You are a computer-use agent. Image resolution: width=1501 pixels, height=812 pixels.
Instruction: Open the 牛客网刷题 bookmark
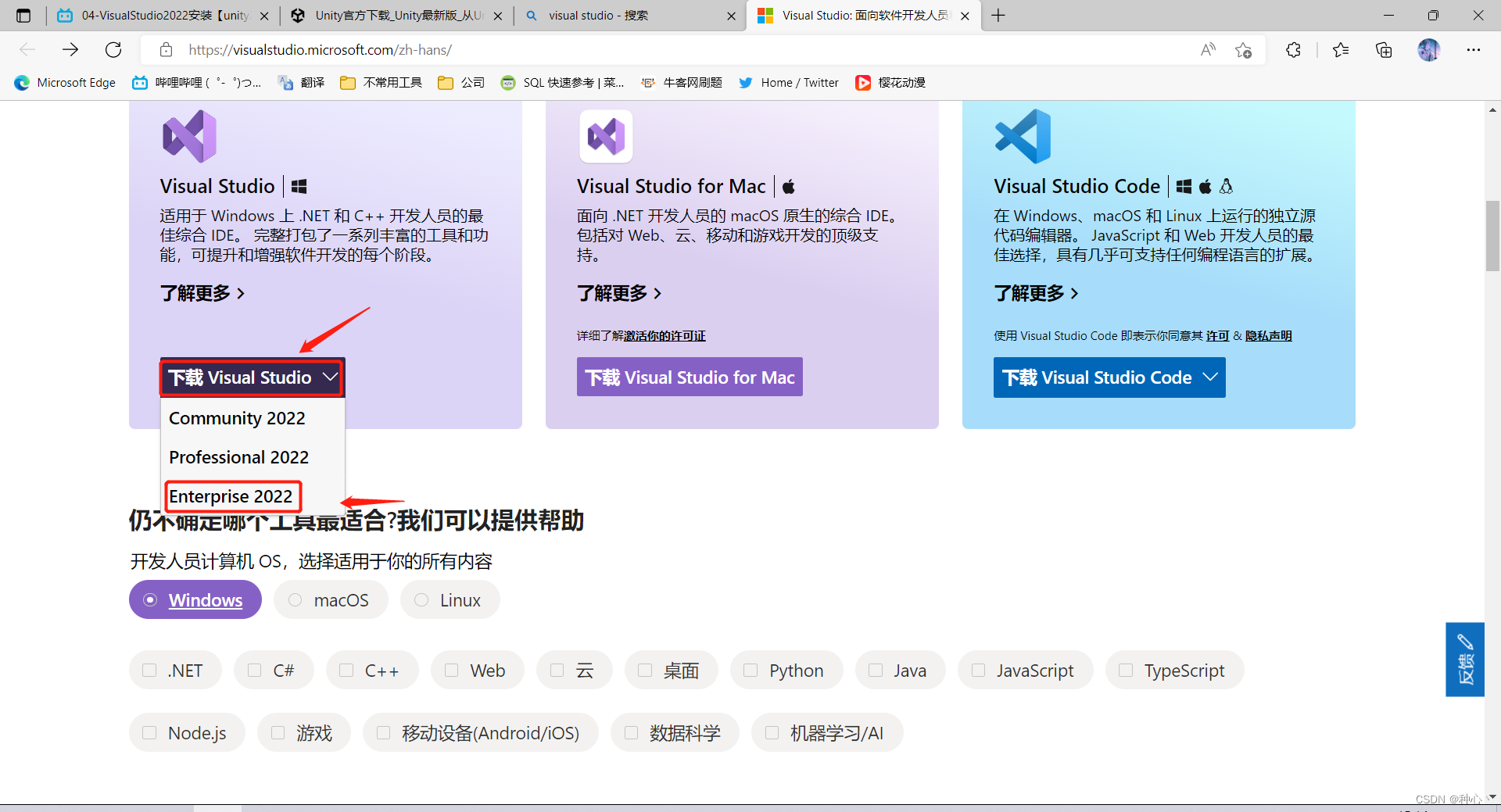(681, 82)
